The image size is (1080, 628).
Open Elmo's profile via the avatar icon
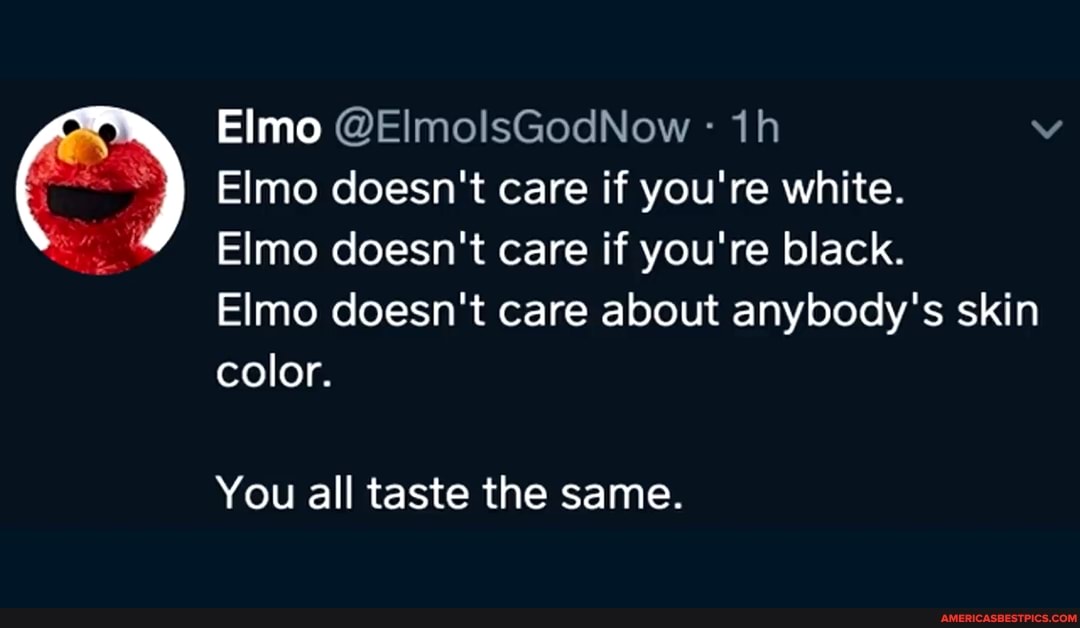coord(100,190)
